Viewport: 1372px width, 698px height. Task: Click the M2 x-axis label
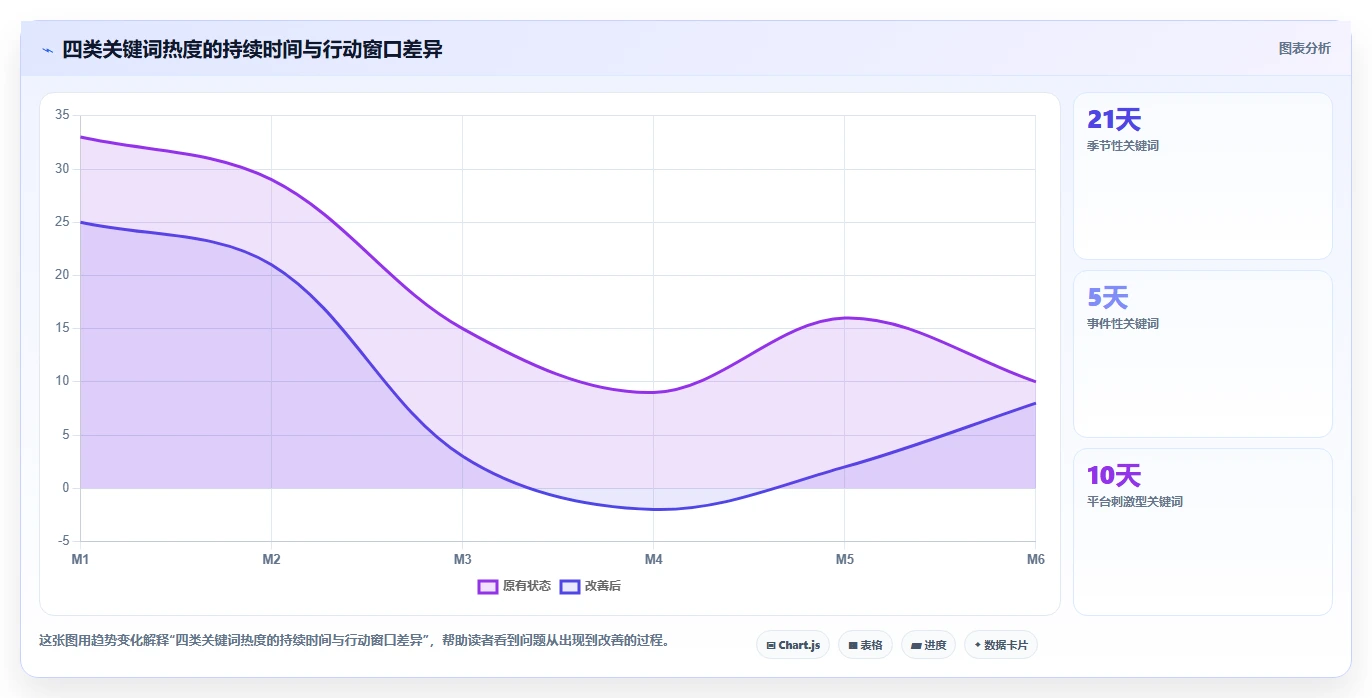pyautogui.click(x=271, y=559)
